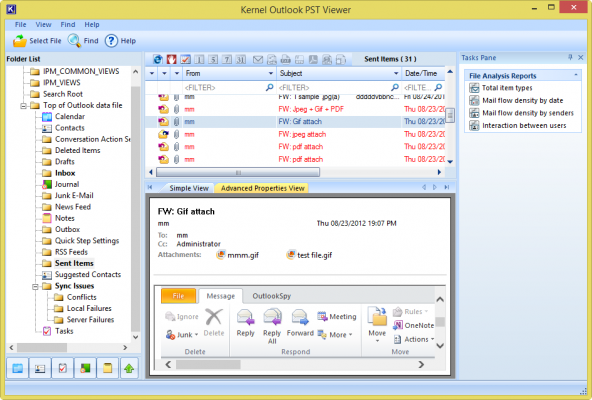The image size is (592, 400).
Task: Select the FW: Jpeg + Gif + PDF message
Action: [x=295, y=109]
